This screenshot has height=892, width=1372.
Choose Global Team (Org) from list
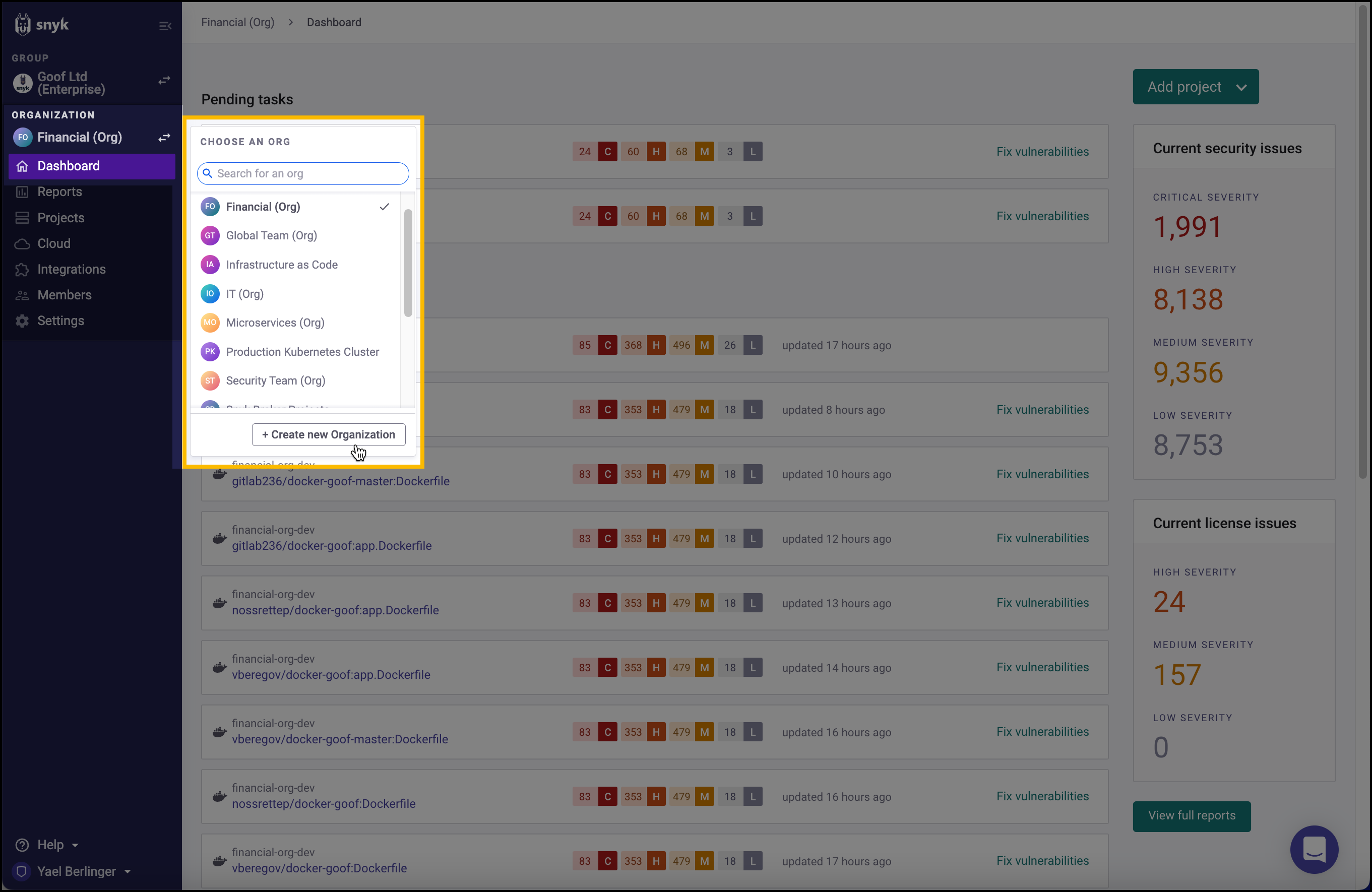(x=271, y=236)
